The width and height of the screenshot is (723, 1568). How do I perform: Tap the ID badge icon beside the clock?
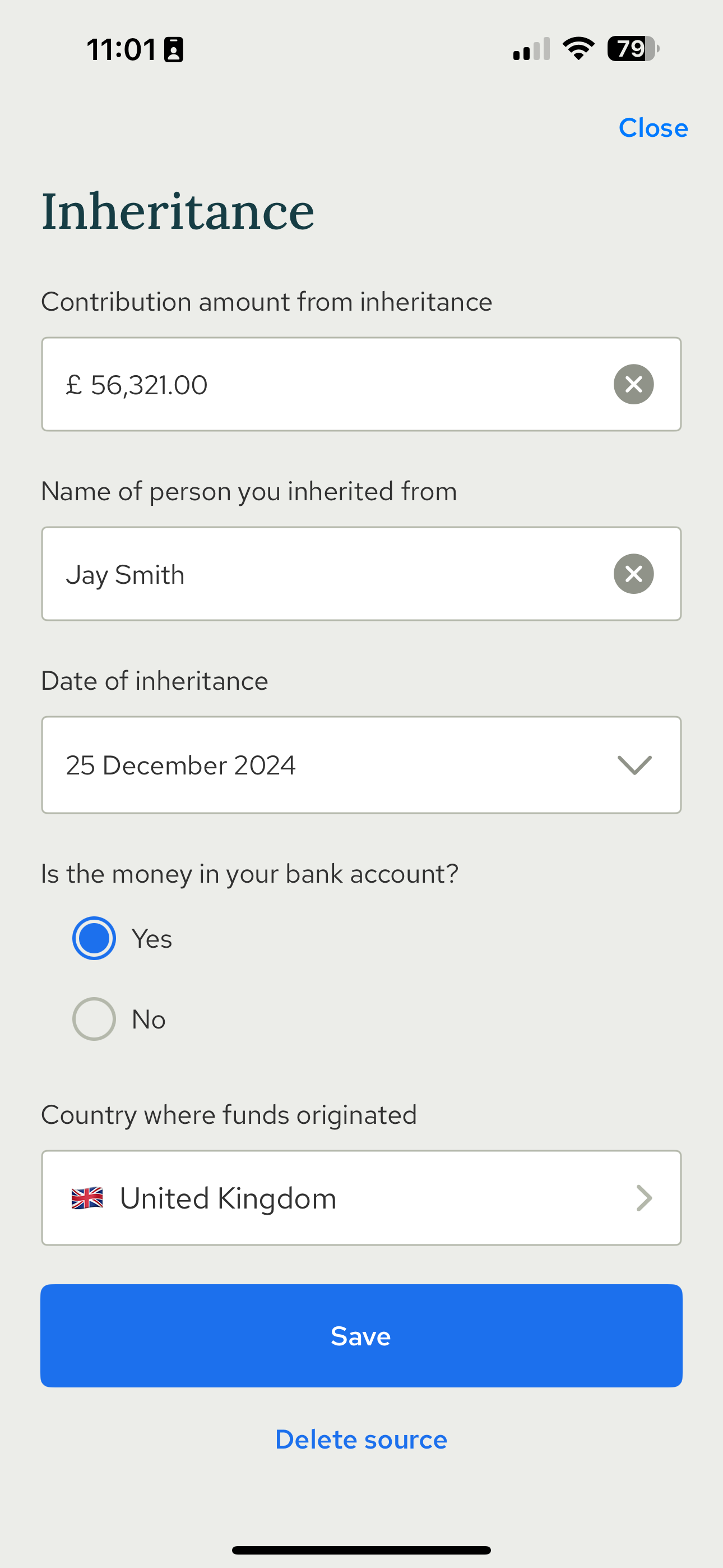click(173, 49)
